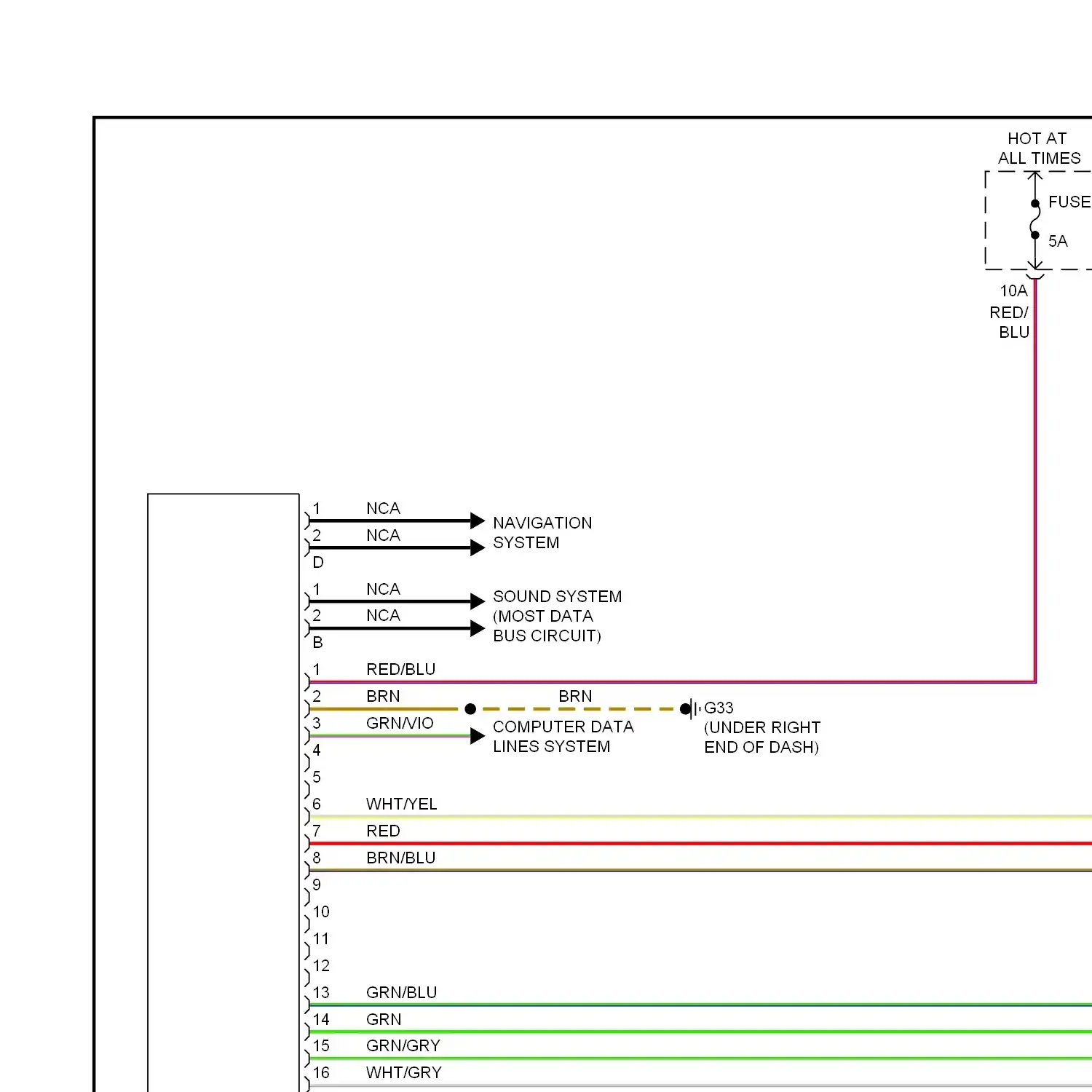Viewport: 1092px width, 1092px height.
Task: Click the NCA label on connector B pin 2
Action: 383,615
